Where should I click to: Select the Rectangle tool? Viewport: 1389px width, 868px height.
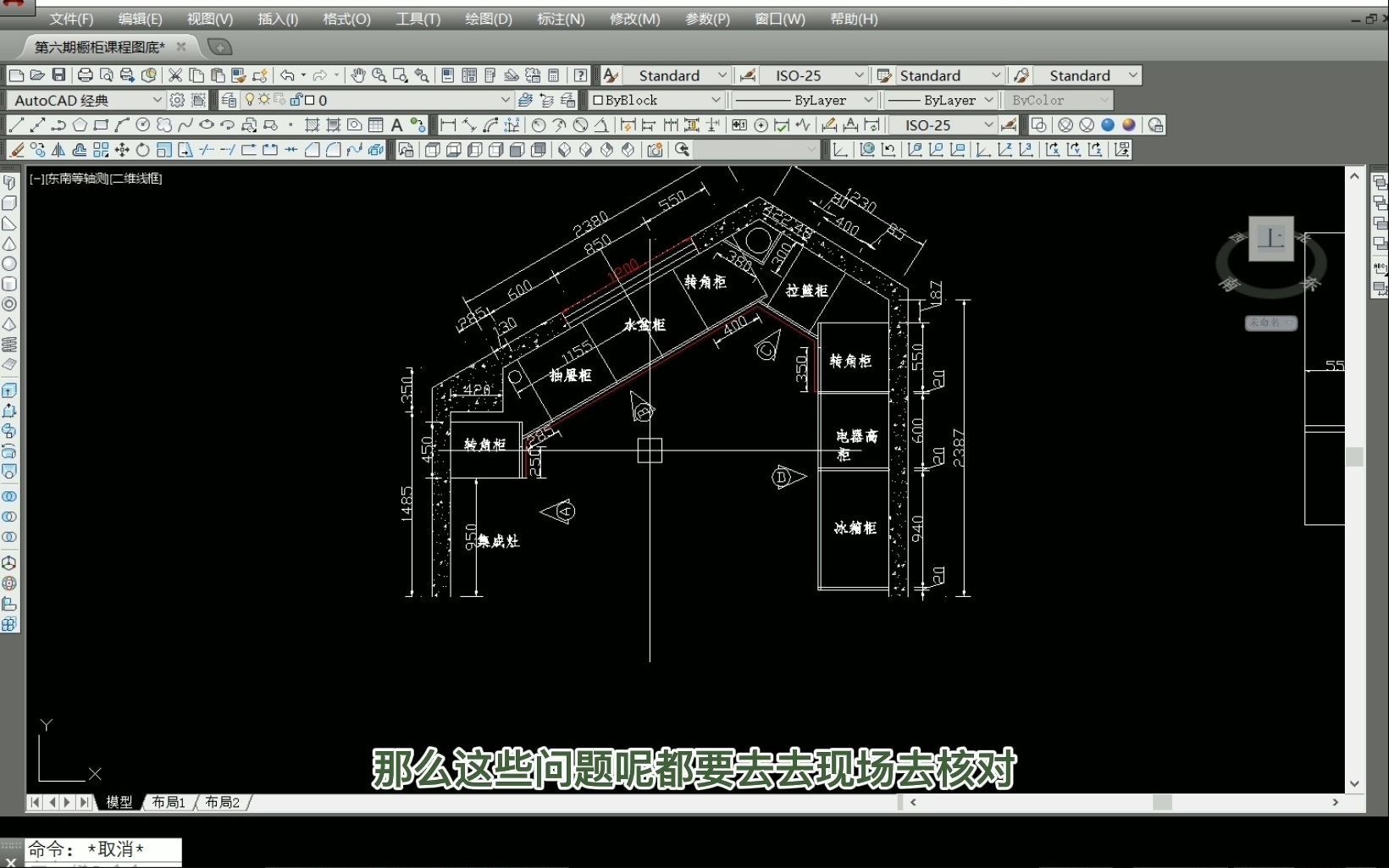[101, 125]
